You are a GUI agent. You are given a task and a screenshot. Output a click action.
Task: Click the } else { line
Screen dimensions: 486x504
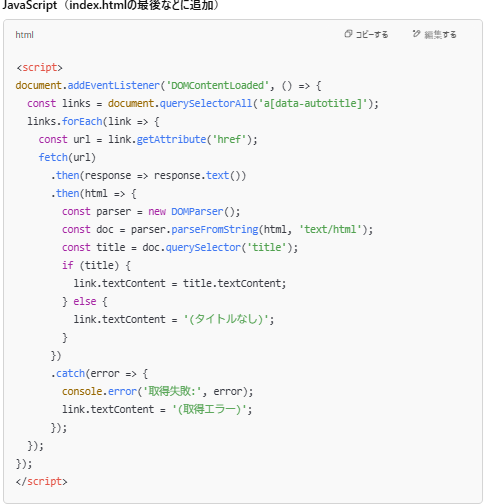[x=85, y=301]
